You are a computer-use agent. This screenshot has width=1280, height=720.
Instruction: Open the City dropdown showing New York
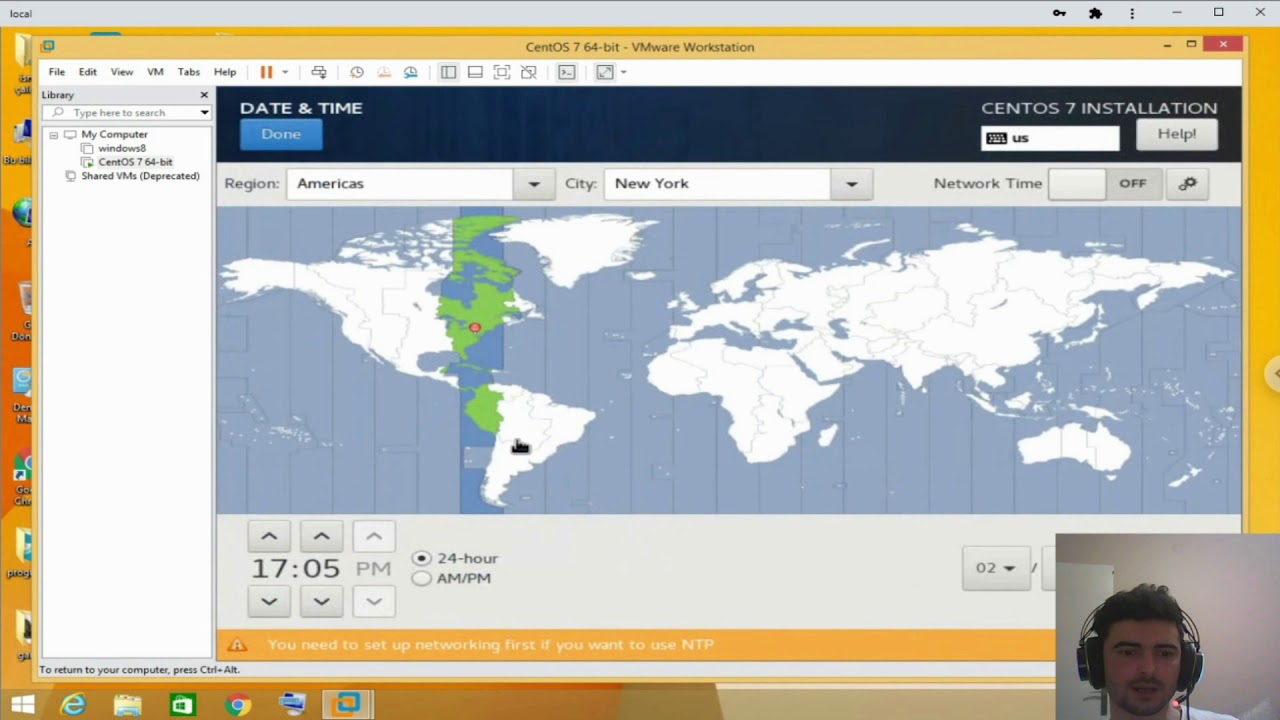coord(738,184)
